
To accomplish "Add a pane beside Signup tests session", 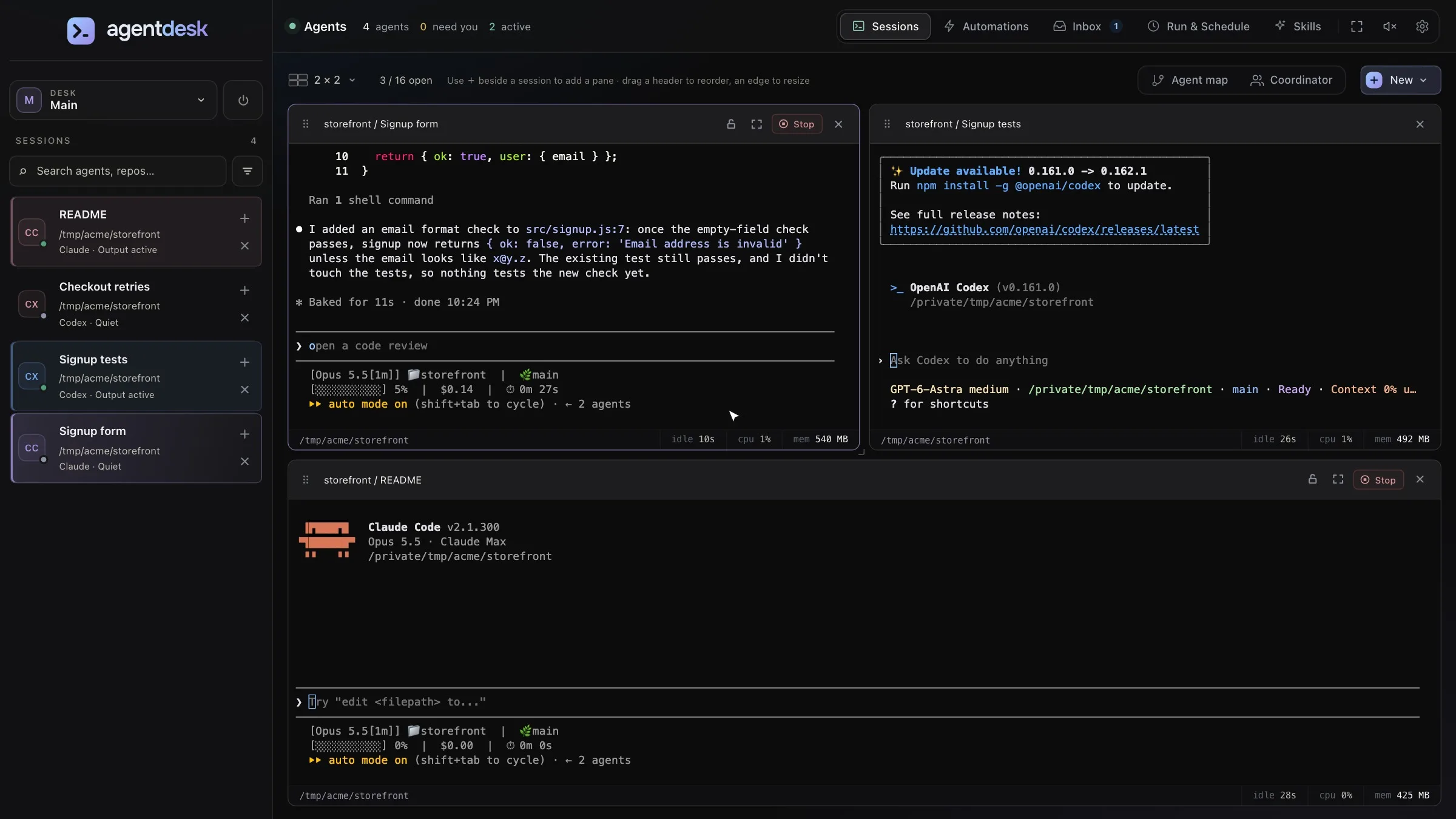I will 244,362.
